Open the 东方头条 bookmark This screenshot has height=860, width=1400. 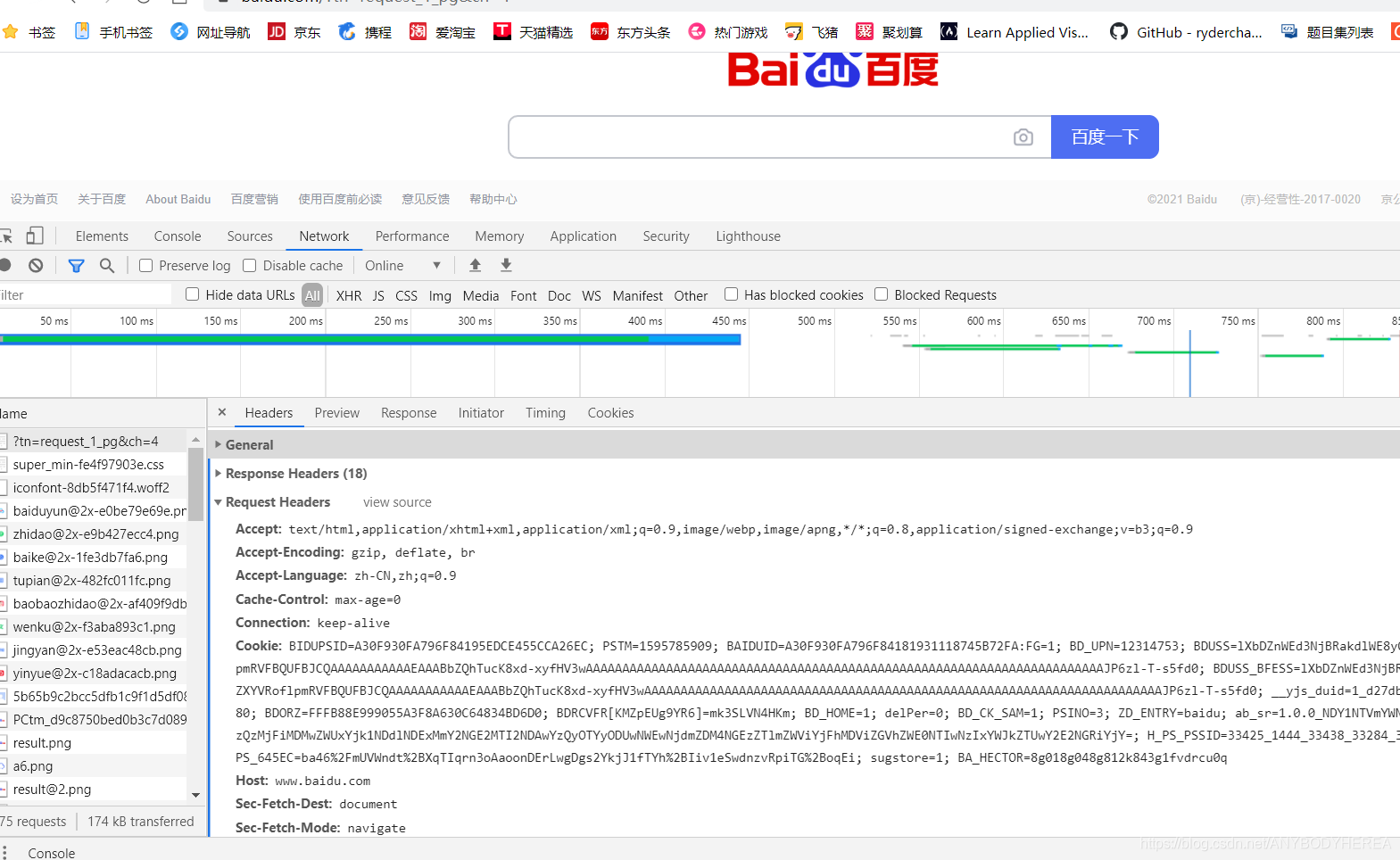click(631, 32)
